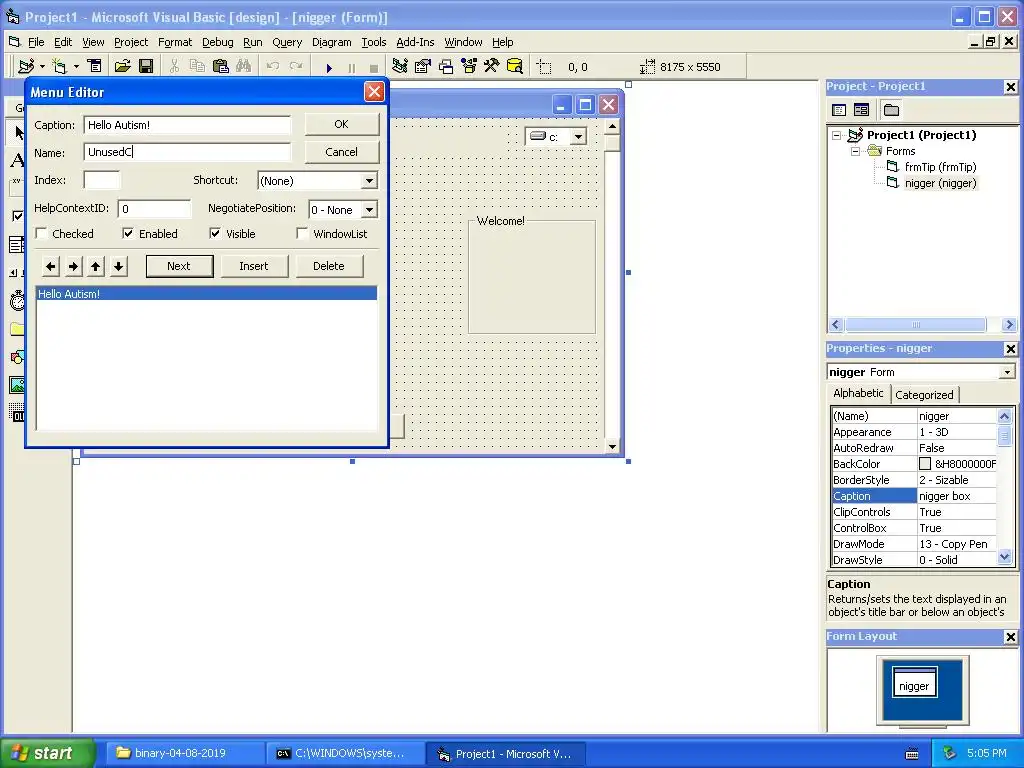The height and width of the screenshot is (768, 1024).
Task: Click View Object icon in Project panel
Action: 861,110
